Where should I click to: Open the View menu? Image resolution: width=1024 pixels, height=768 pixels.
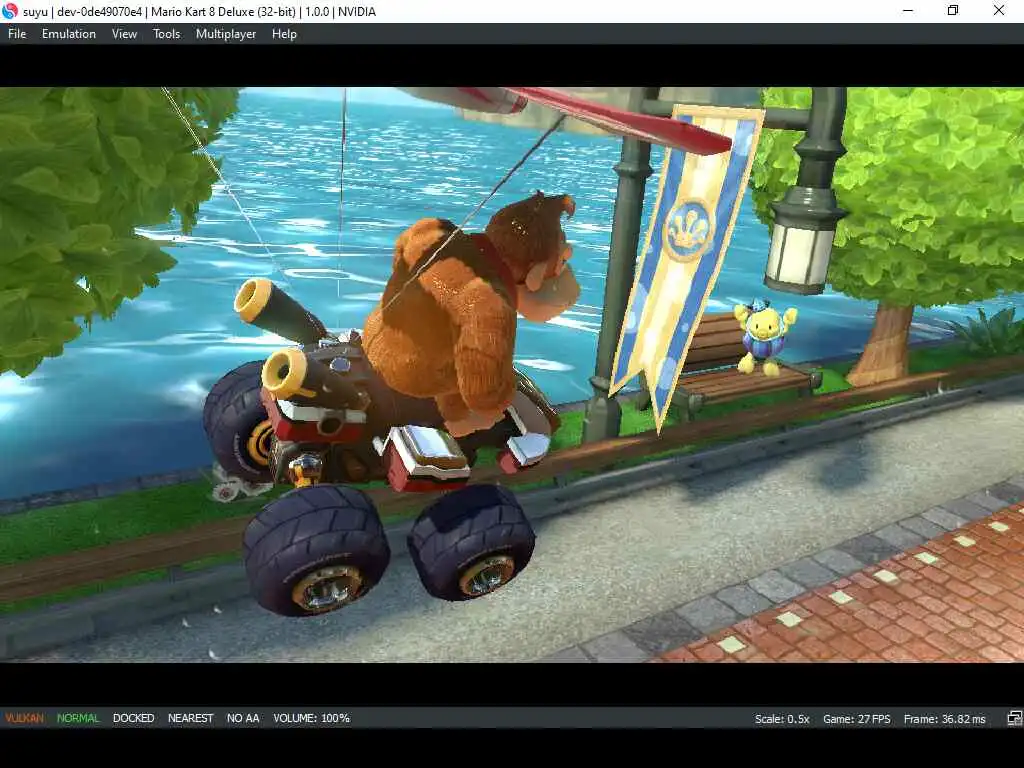pyautogui.click(x=124, y=34)
